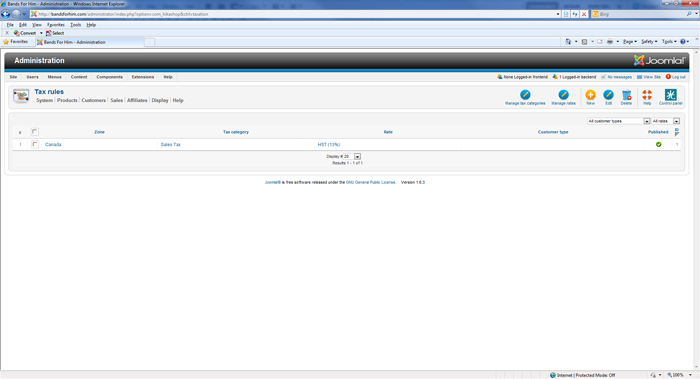The image size is (700, 379).
Task: Click the Joomla! logo in header
Action: pos(659,60)
